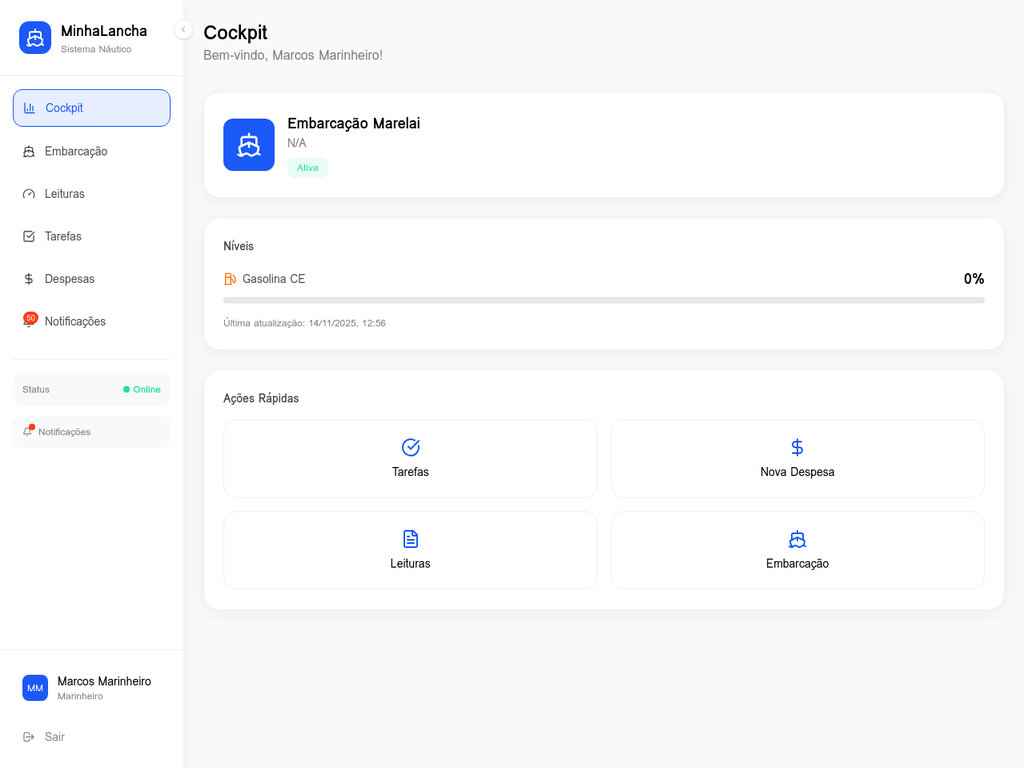
Task: Open the Tarefas quick action card
Action: tap(410, 459)
